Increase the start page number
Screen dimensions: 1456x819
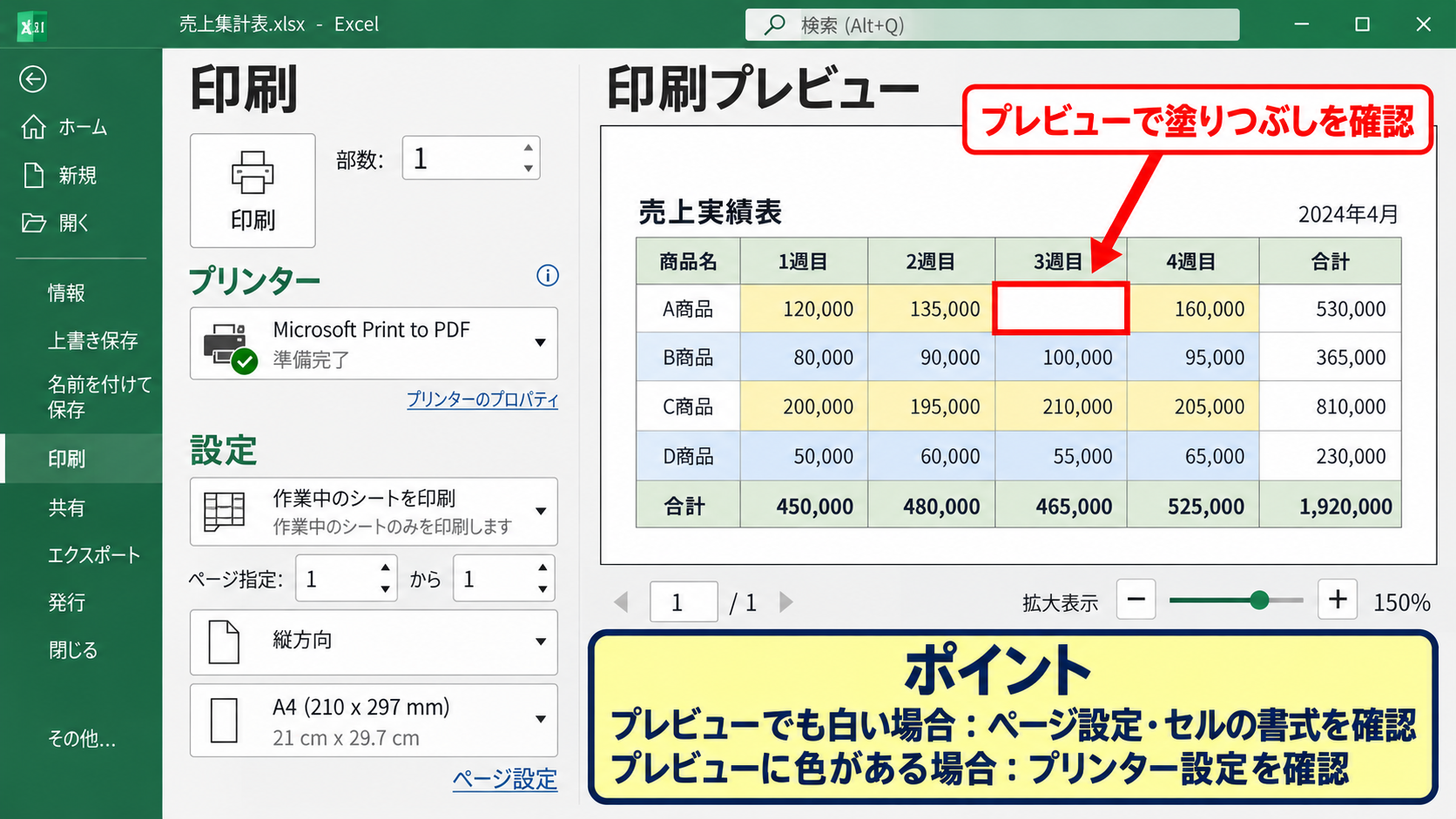click(x=385, y=567)
